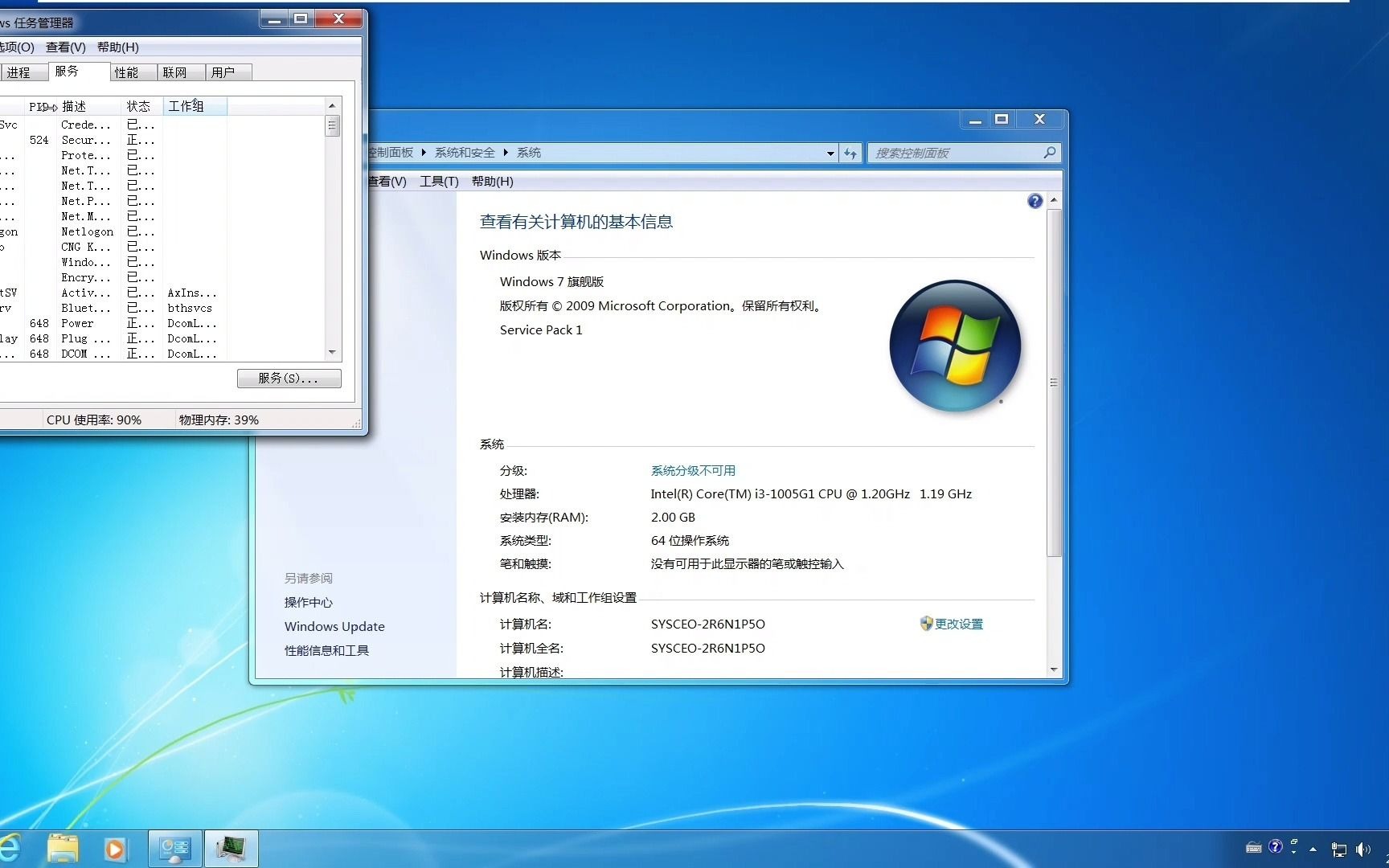Click the blue help icon in system tray
Screen dimensions: 1389x868
tap(1276, 846)
